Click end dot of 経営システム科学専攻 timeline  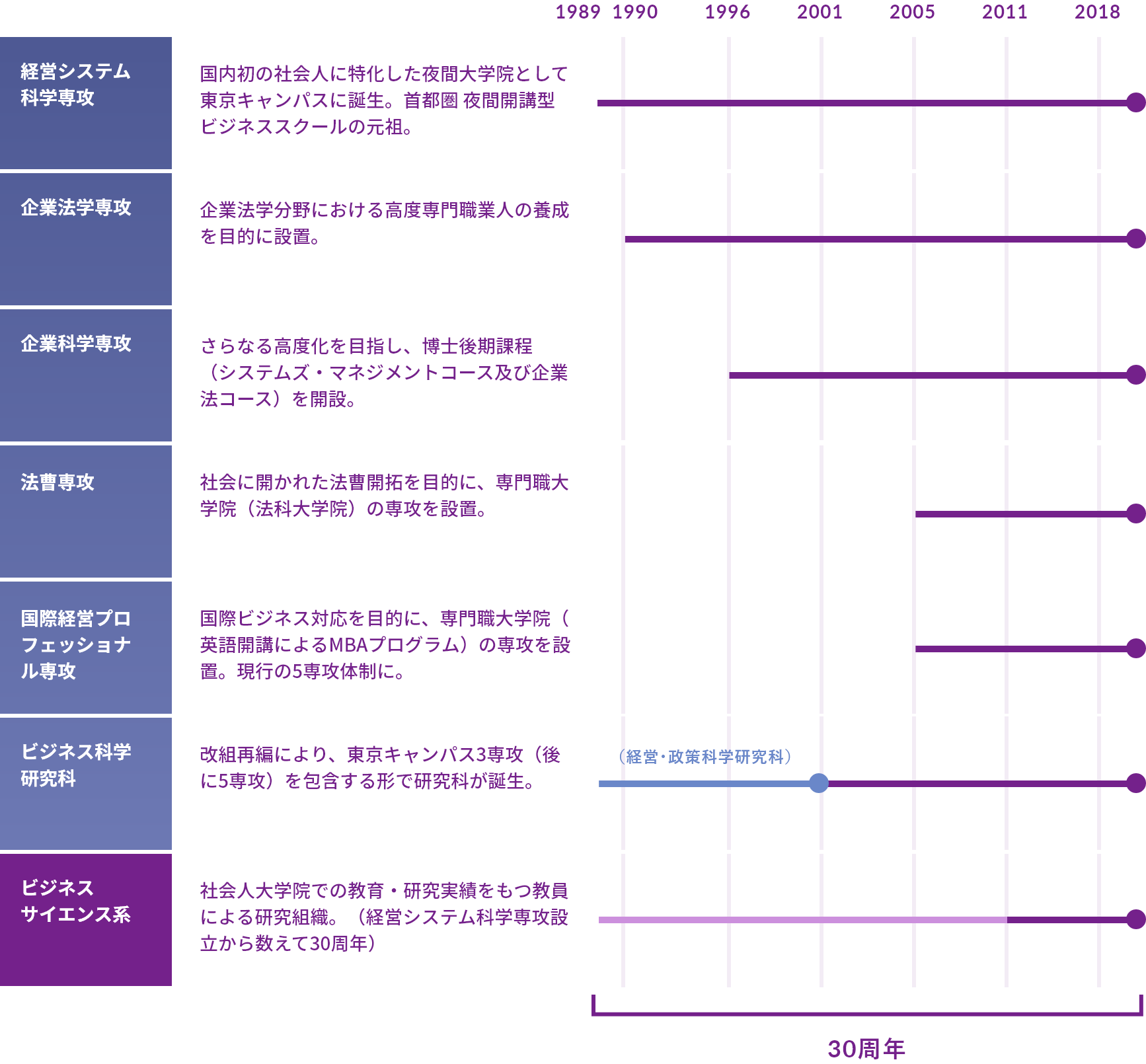(x=1136, y=102)
